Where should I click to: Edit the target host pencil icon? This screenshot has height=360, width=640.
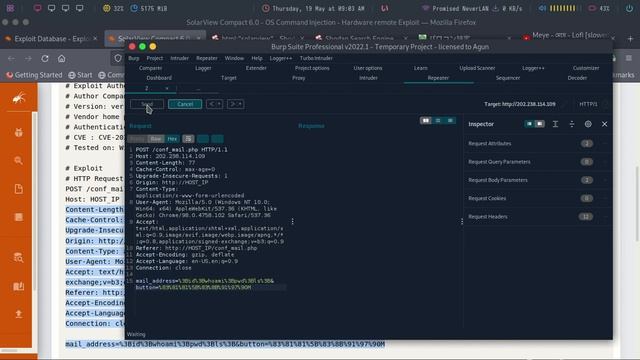click(x=565, y=104)
